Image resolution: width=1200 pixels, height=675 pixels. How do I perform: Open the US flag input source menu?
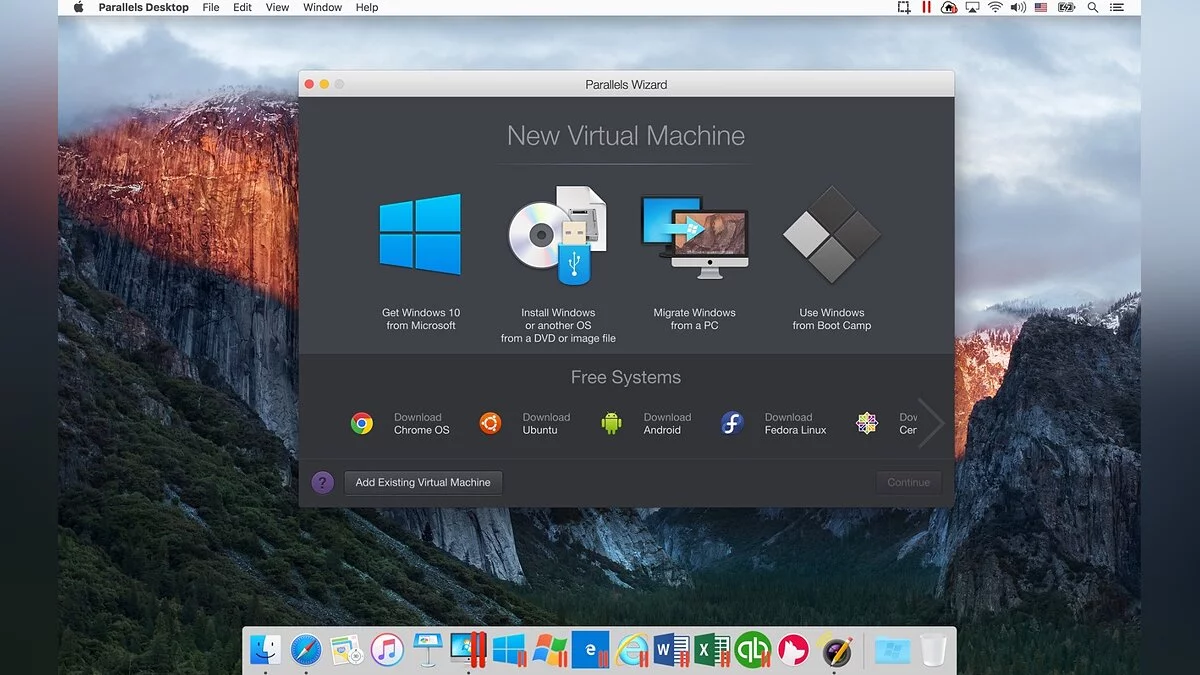pos(1041,7)
